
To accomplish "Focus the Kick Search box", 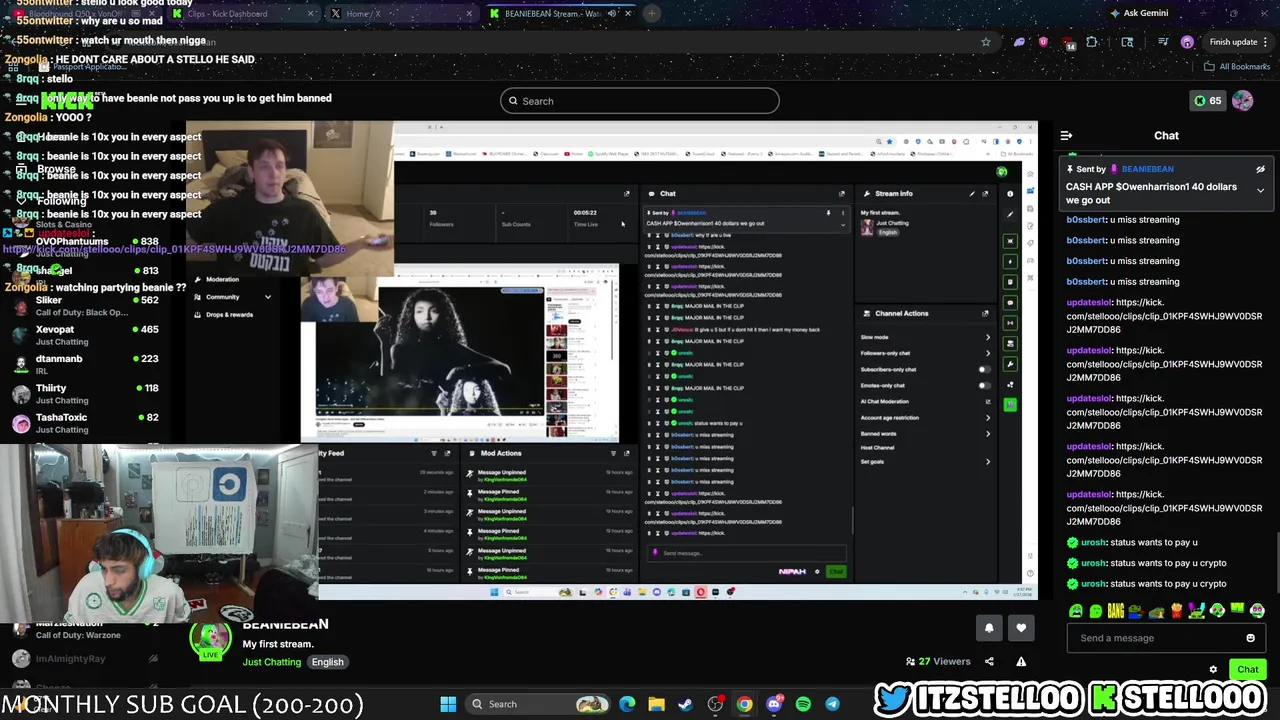I will (x=640, y=101).
